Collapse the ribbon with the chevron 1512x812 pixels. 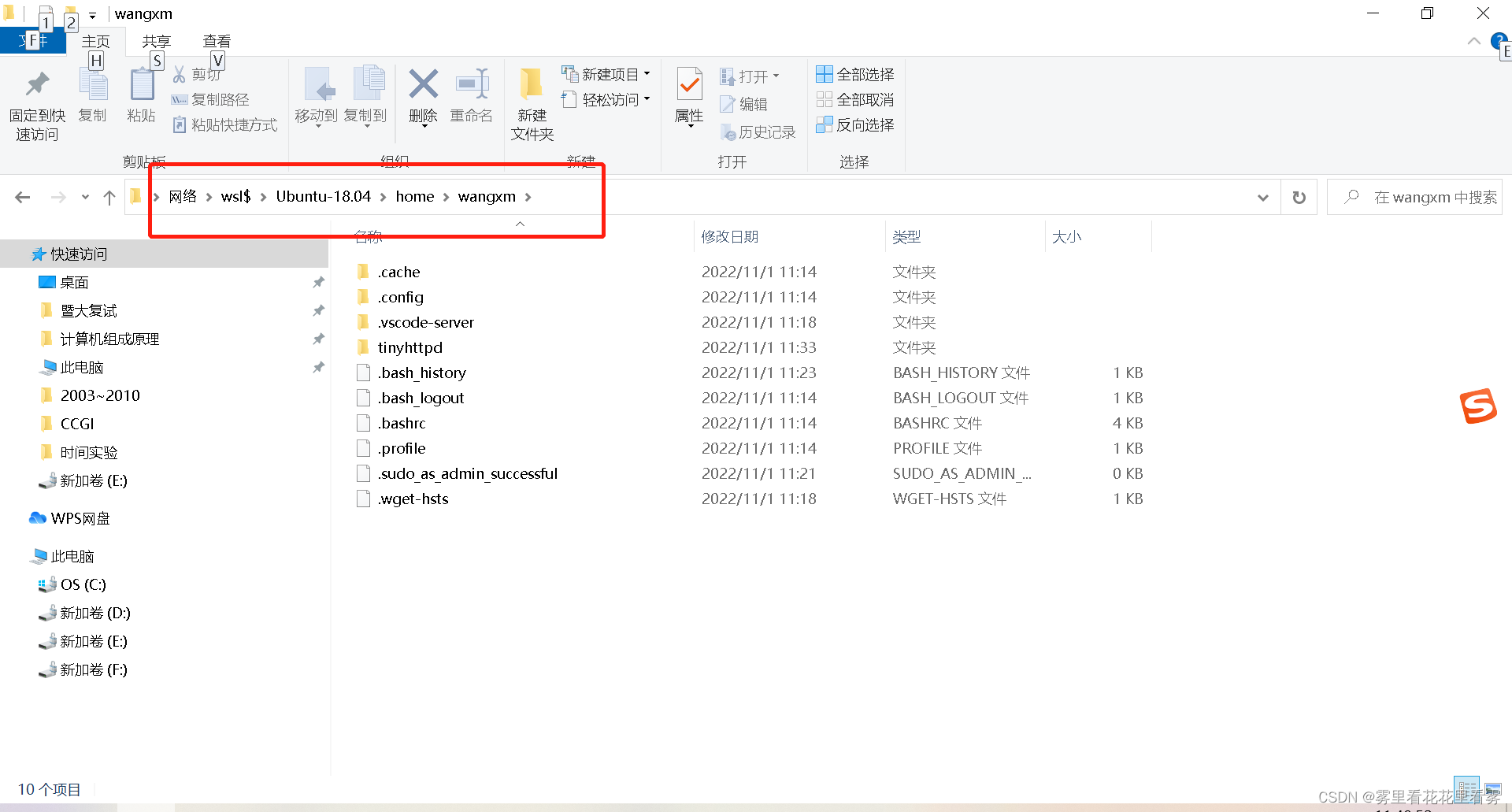pos(1473,41)
